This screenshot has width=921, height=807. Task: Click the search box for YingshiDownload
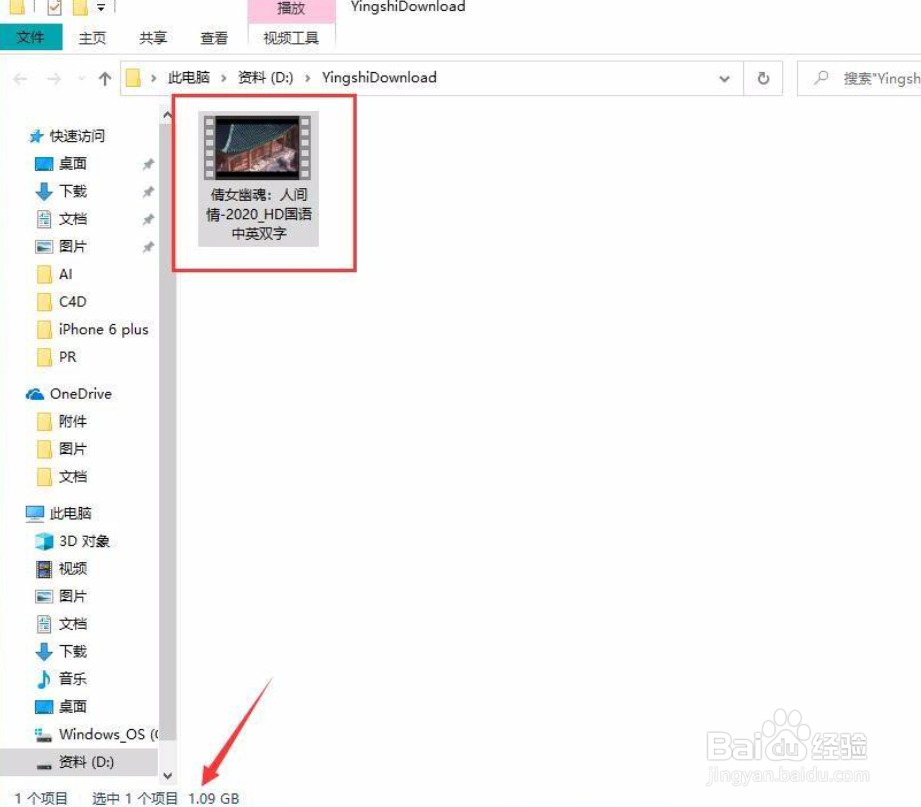pos(859,78)
